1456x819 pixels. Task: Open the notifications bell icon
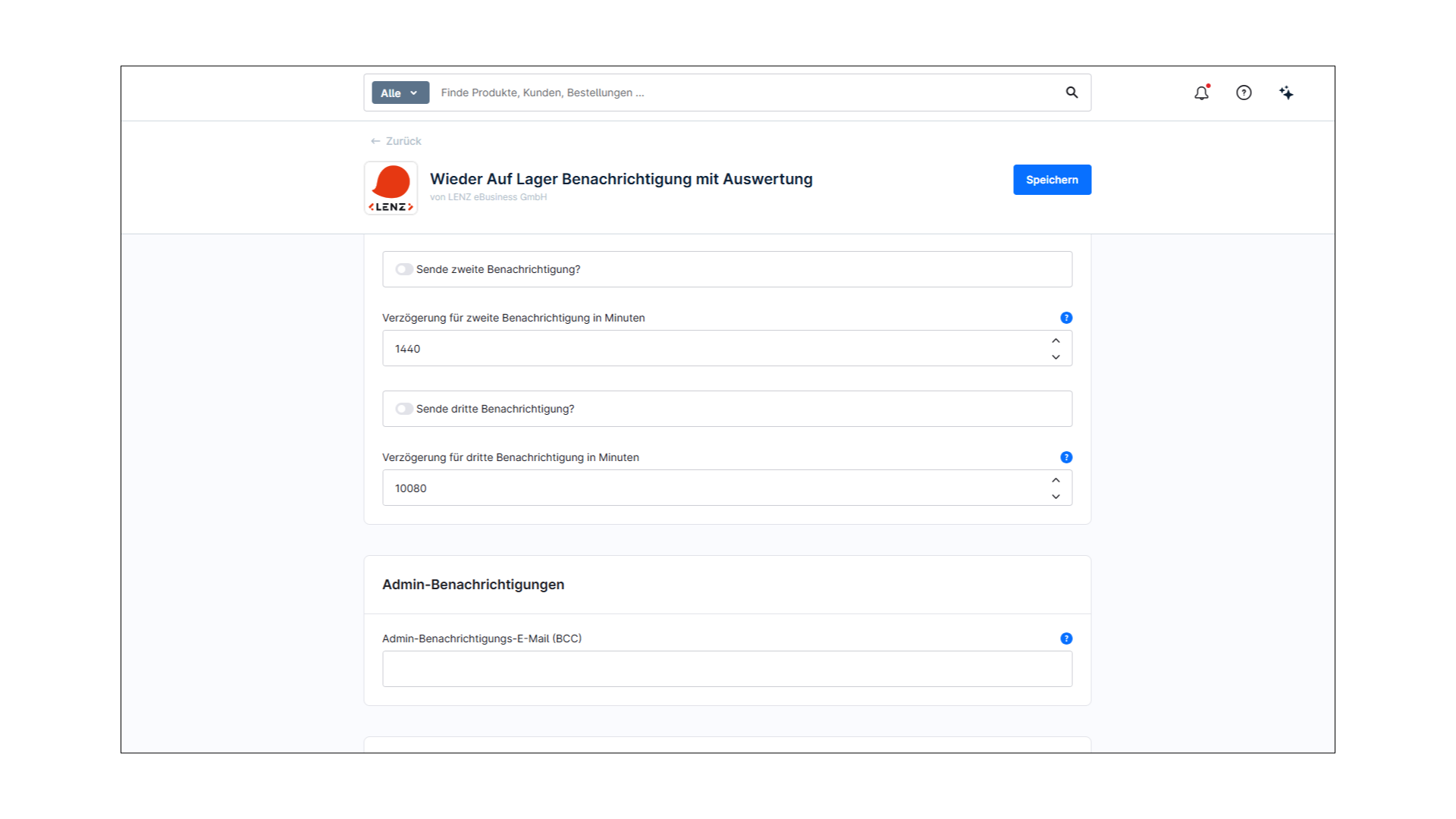coord(1201,93)
